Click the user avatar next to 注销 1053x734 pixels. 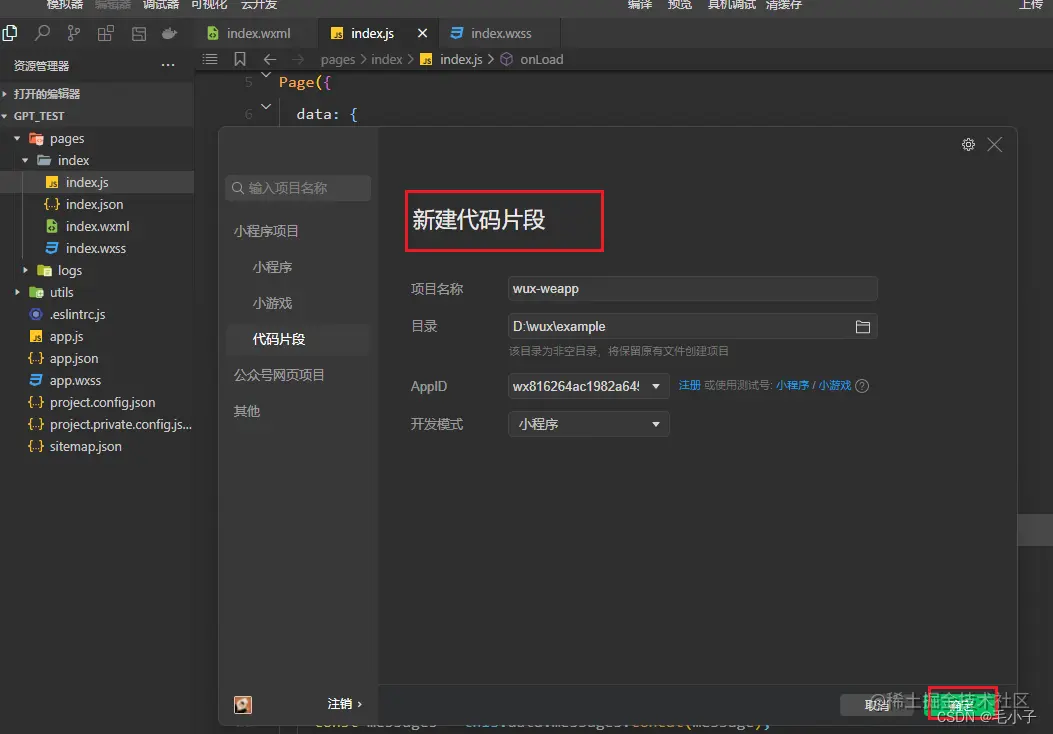pos(242,704)
